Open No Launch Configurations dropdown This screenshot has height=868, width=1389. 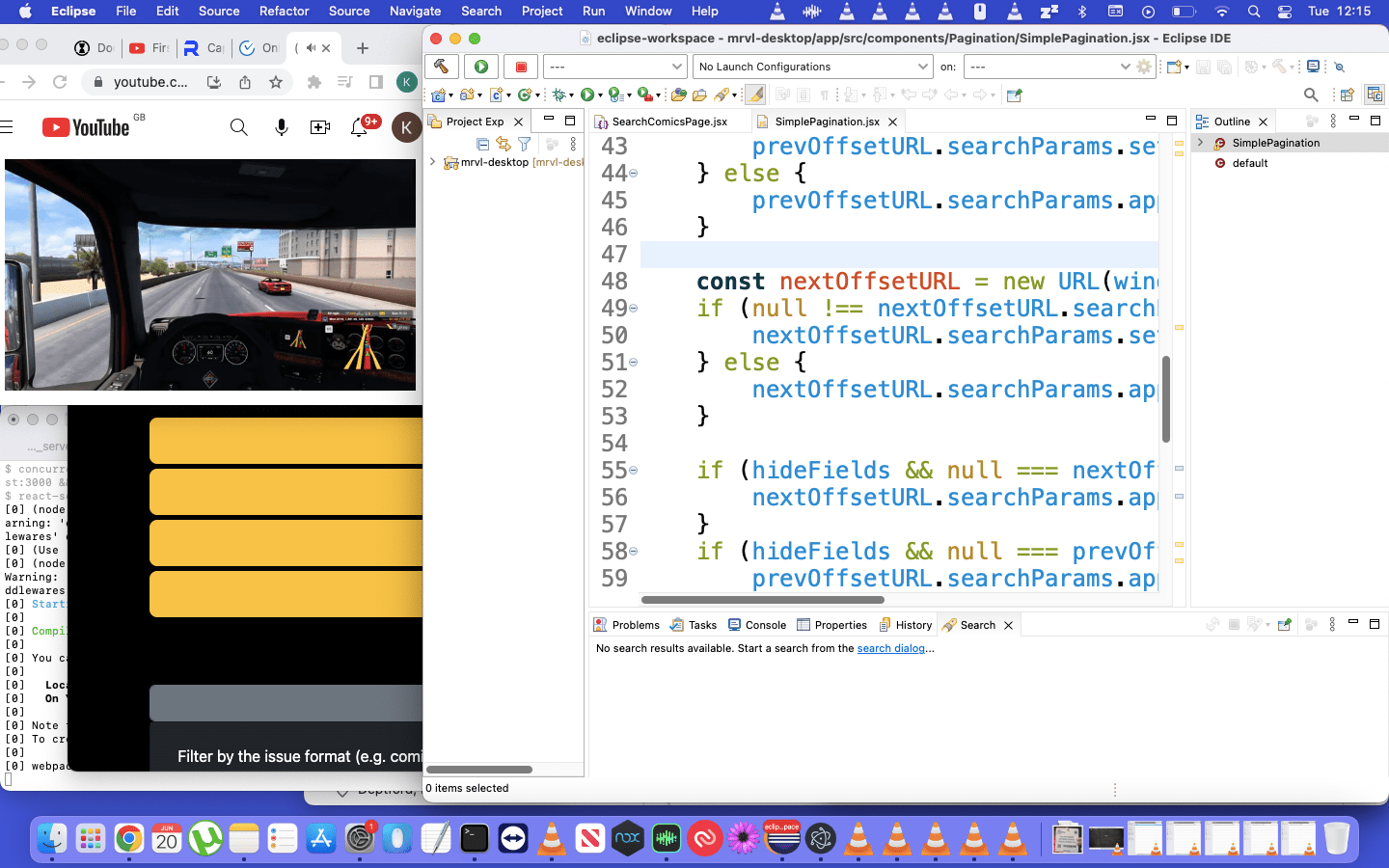tap(813, 67)
